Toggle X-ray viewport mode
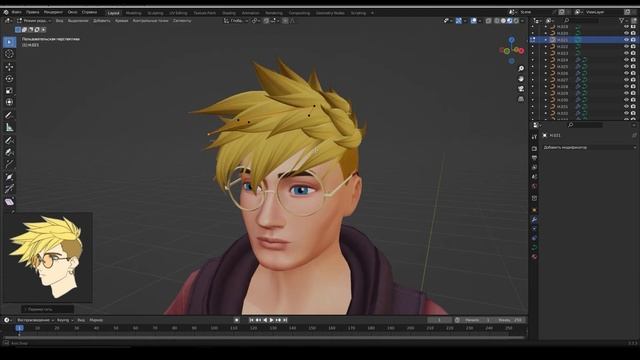The height and width of the screenshot is (360, 640). pyautogui.click(x=489, y=21)
